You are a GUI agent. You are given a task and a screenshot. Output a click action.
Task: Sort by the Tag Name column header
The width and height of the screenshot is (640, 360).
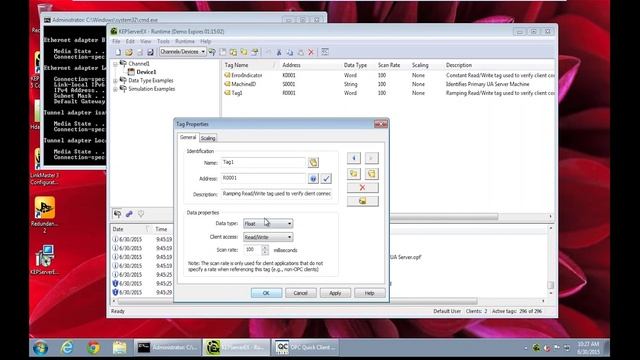point(249,65)
